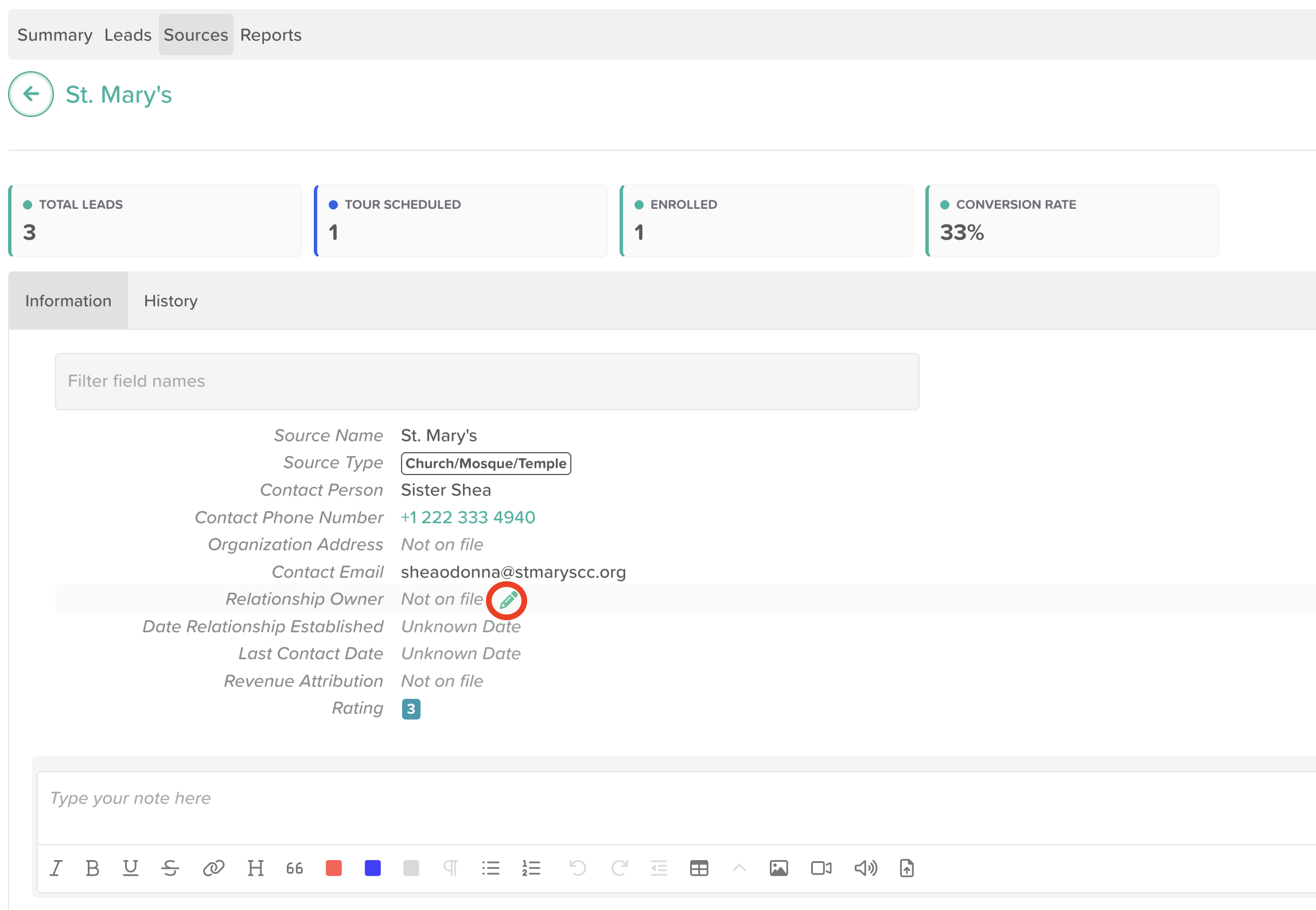The image size is (1316, 910).
Task: Click the Rating badge showing 3
Action: point(411,709)
